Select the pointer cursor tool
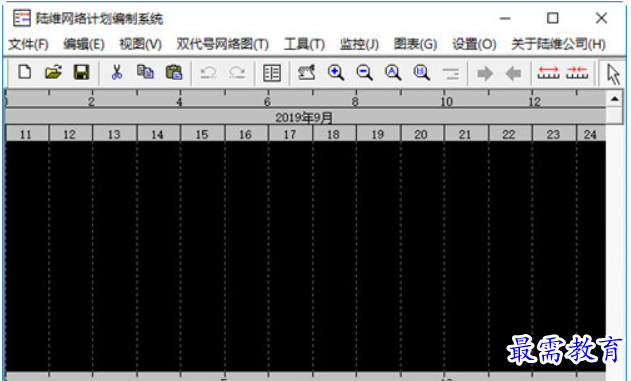The height and width of the screenshot is (381, 631). [613, 74]
